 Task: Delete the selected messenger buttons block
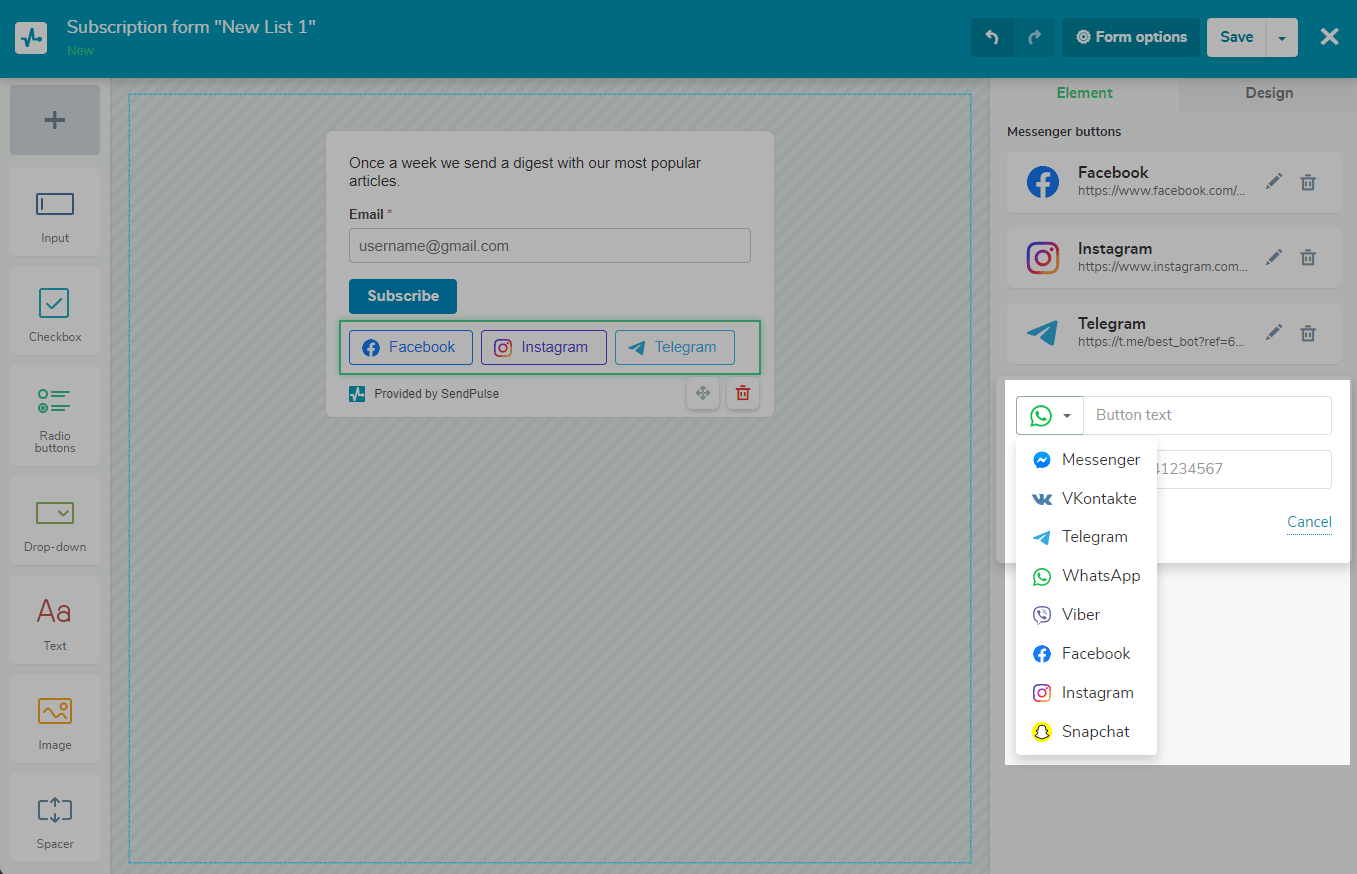coord(743,393)
